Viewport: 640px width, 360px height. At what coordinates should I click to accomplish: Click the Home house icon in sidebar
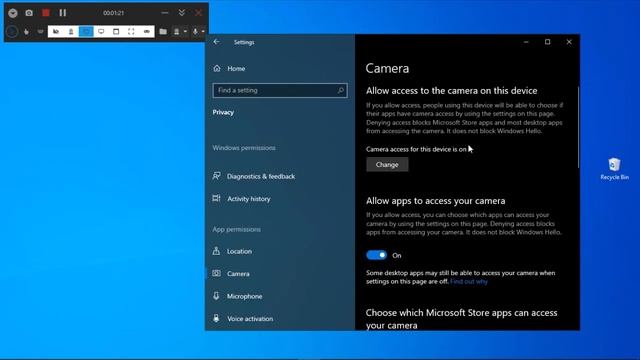217,69
